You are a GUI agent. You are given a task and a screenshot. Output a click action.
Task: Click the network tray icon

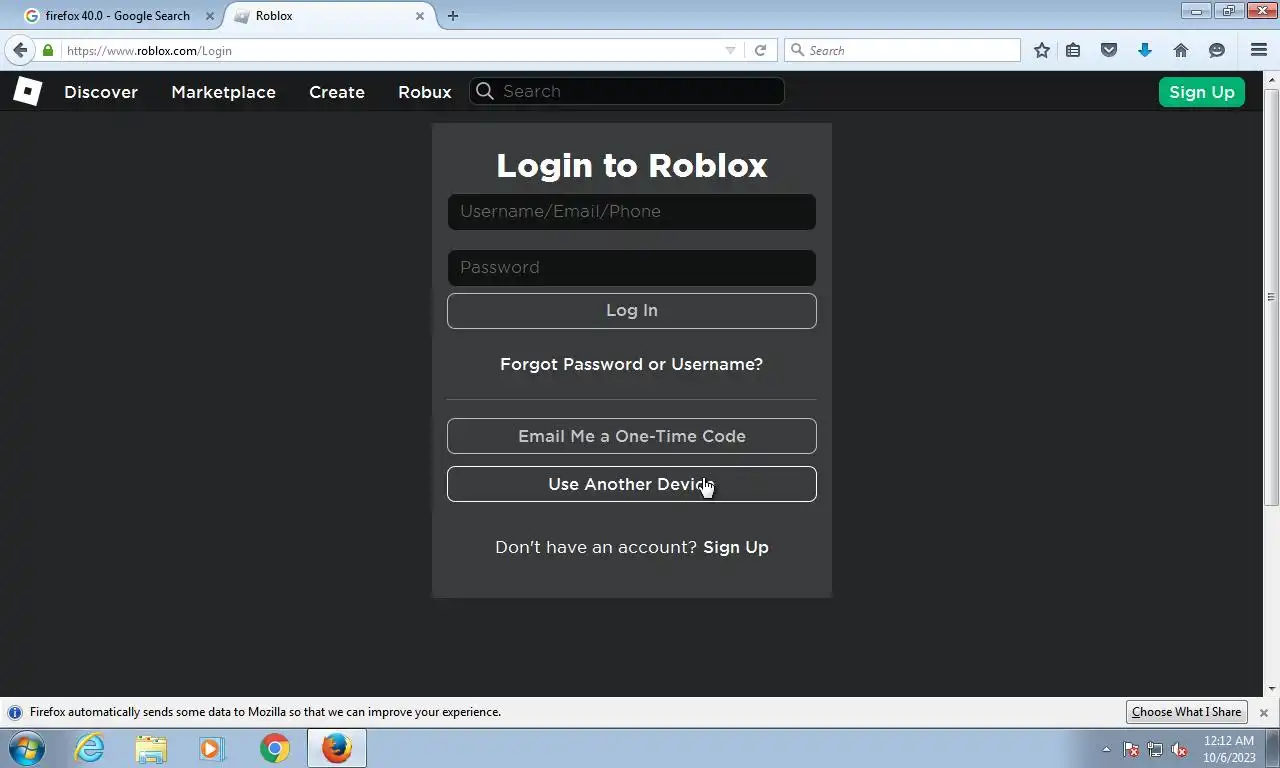pos(1155,749)
